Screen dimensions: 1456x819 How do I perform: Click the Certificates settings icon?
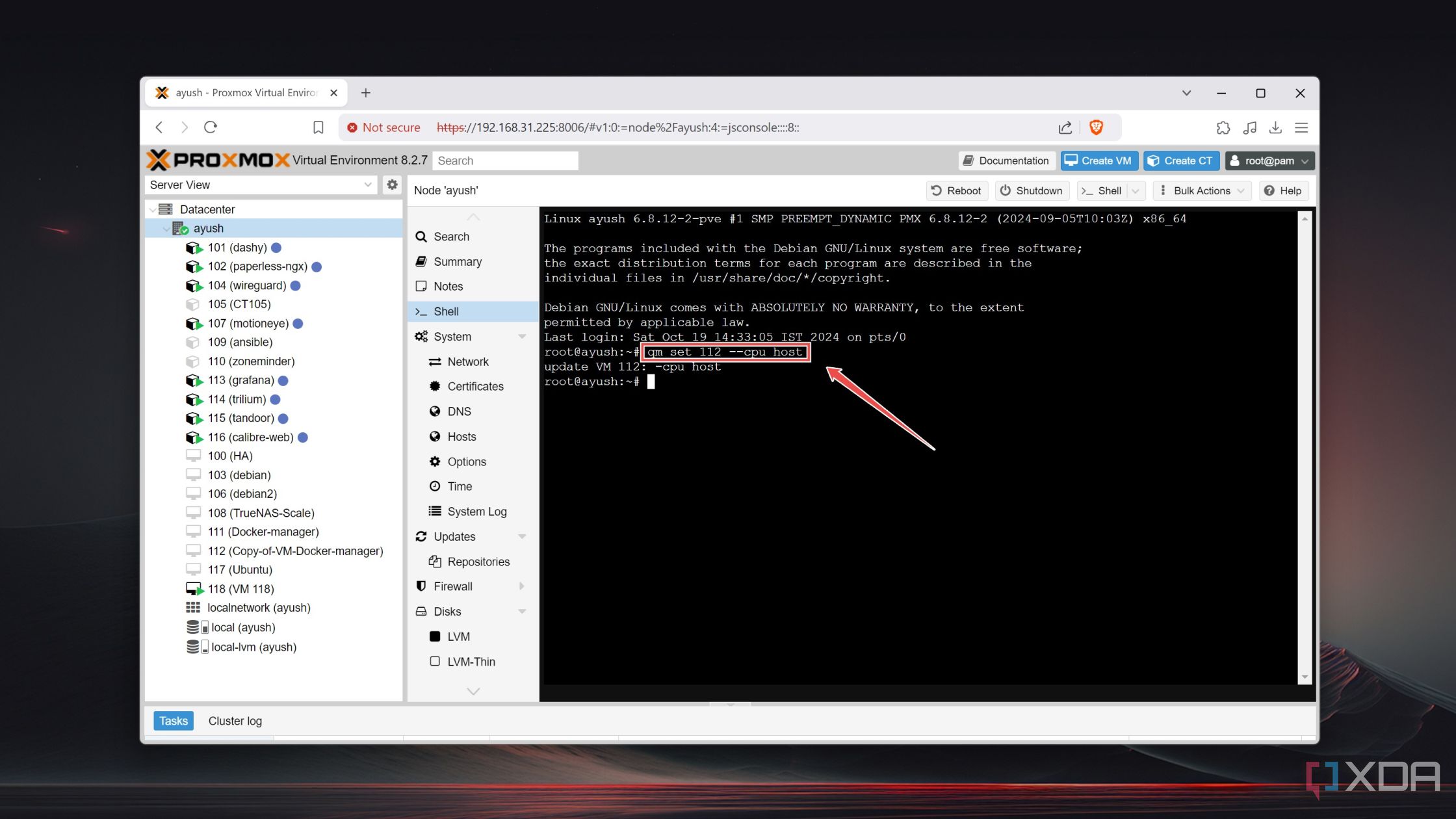coord(434,386)
